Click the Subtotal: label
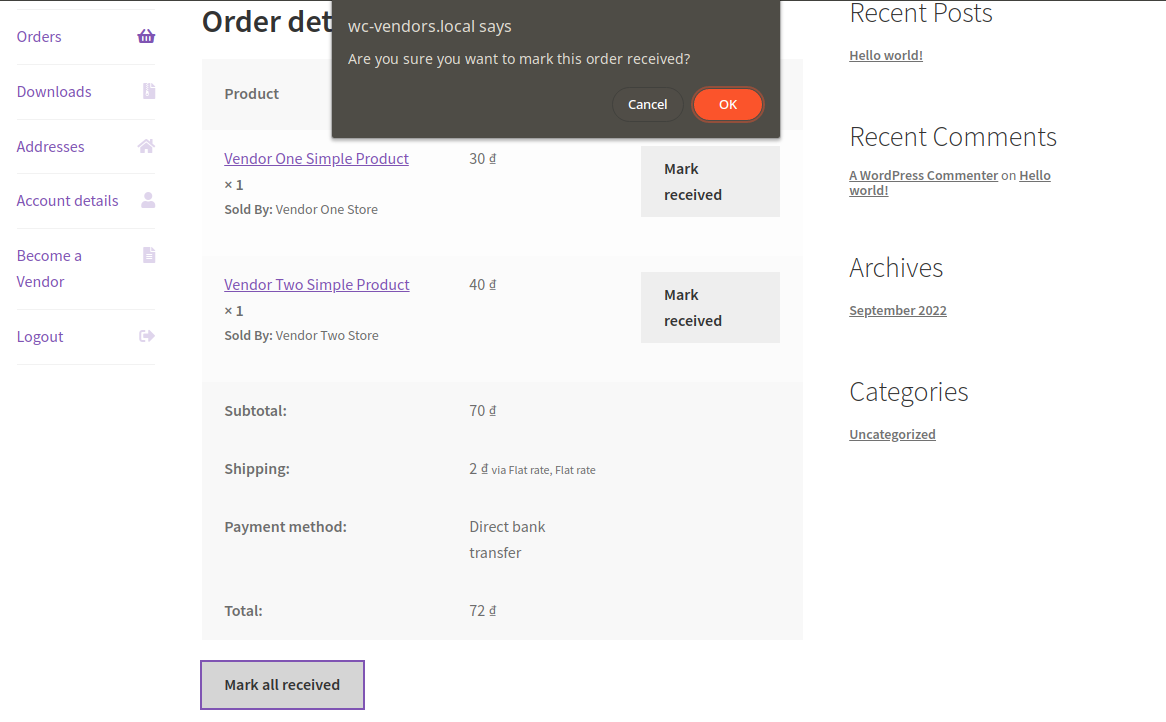Image resolution: width=1166 pixels, height=722 pixels. pyautogui.click(x=255, y=410)
